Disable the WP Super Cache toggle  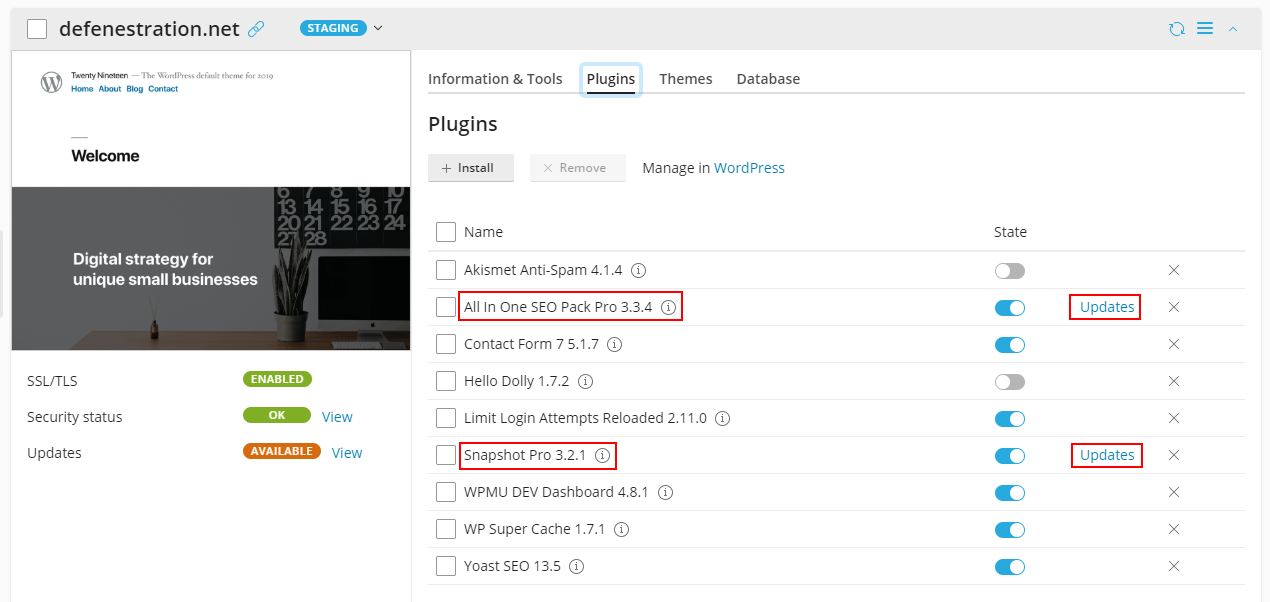click(x=1010, y=529)
